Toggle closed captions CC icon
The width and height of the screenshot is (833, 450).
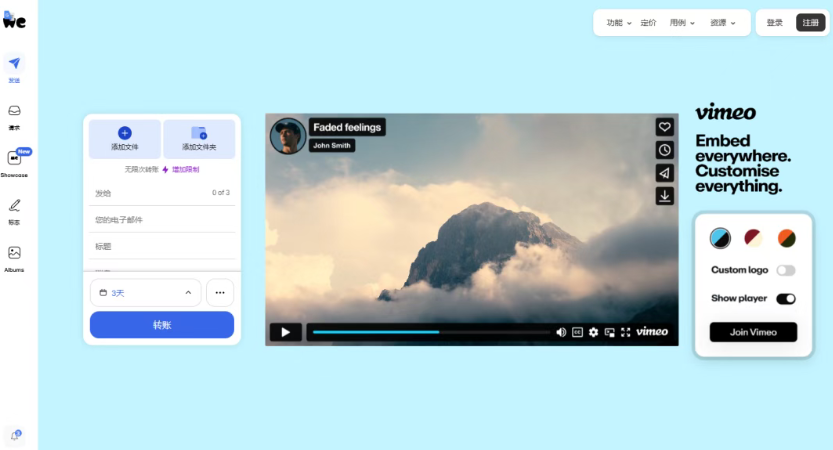[x=577, y=332]
